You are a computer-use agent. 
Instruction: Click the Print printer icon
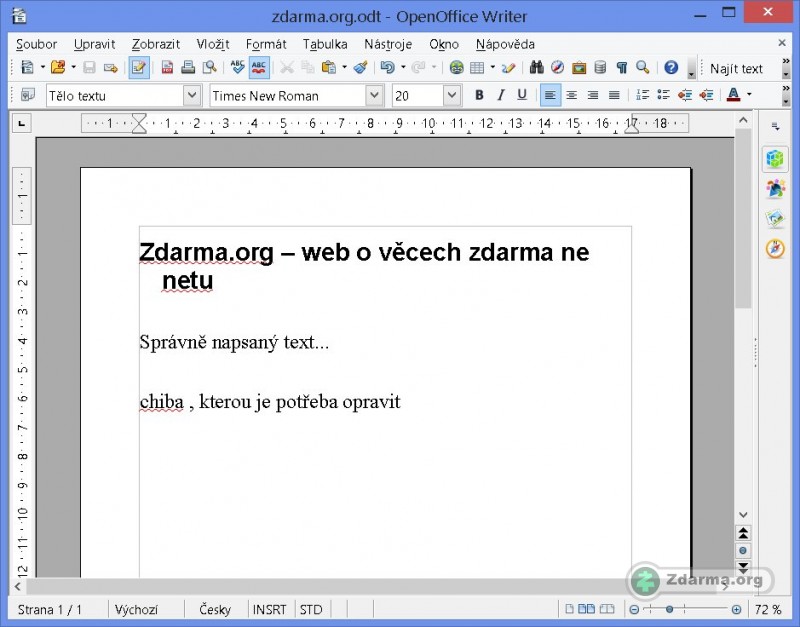tap(188, 67)
